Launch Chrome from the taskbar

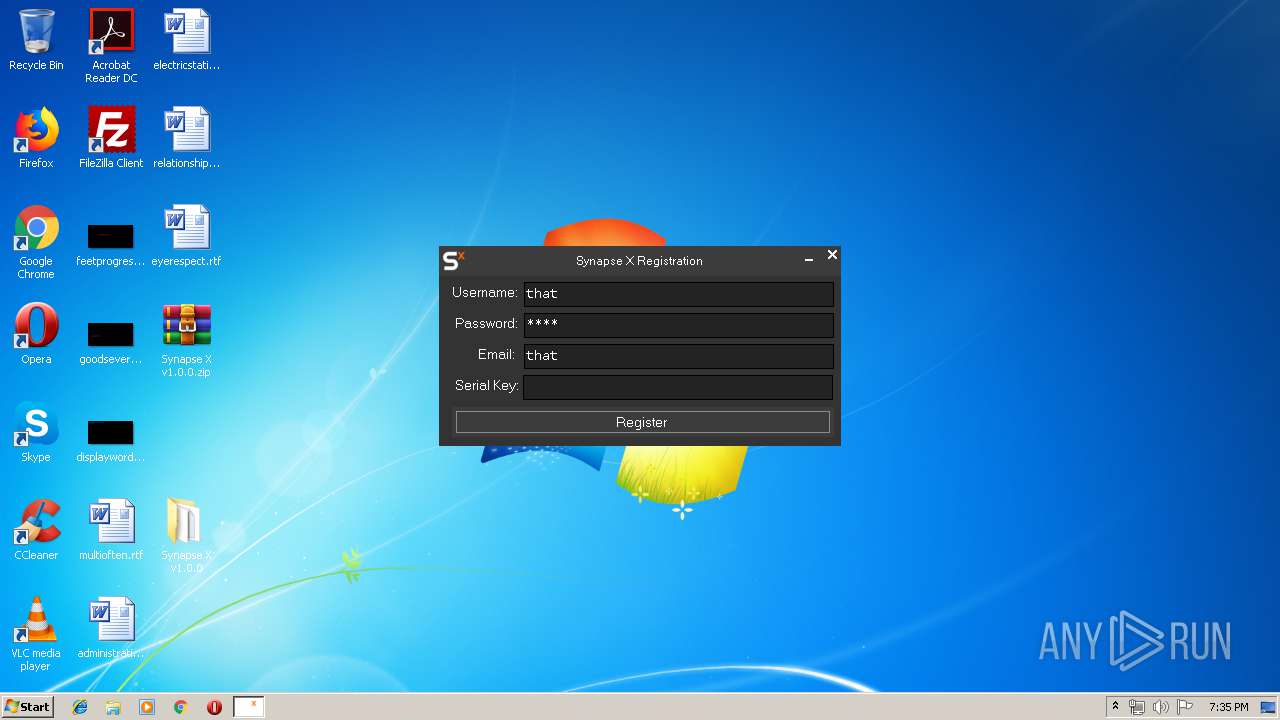pos(181,707)
